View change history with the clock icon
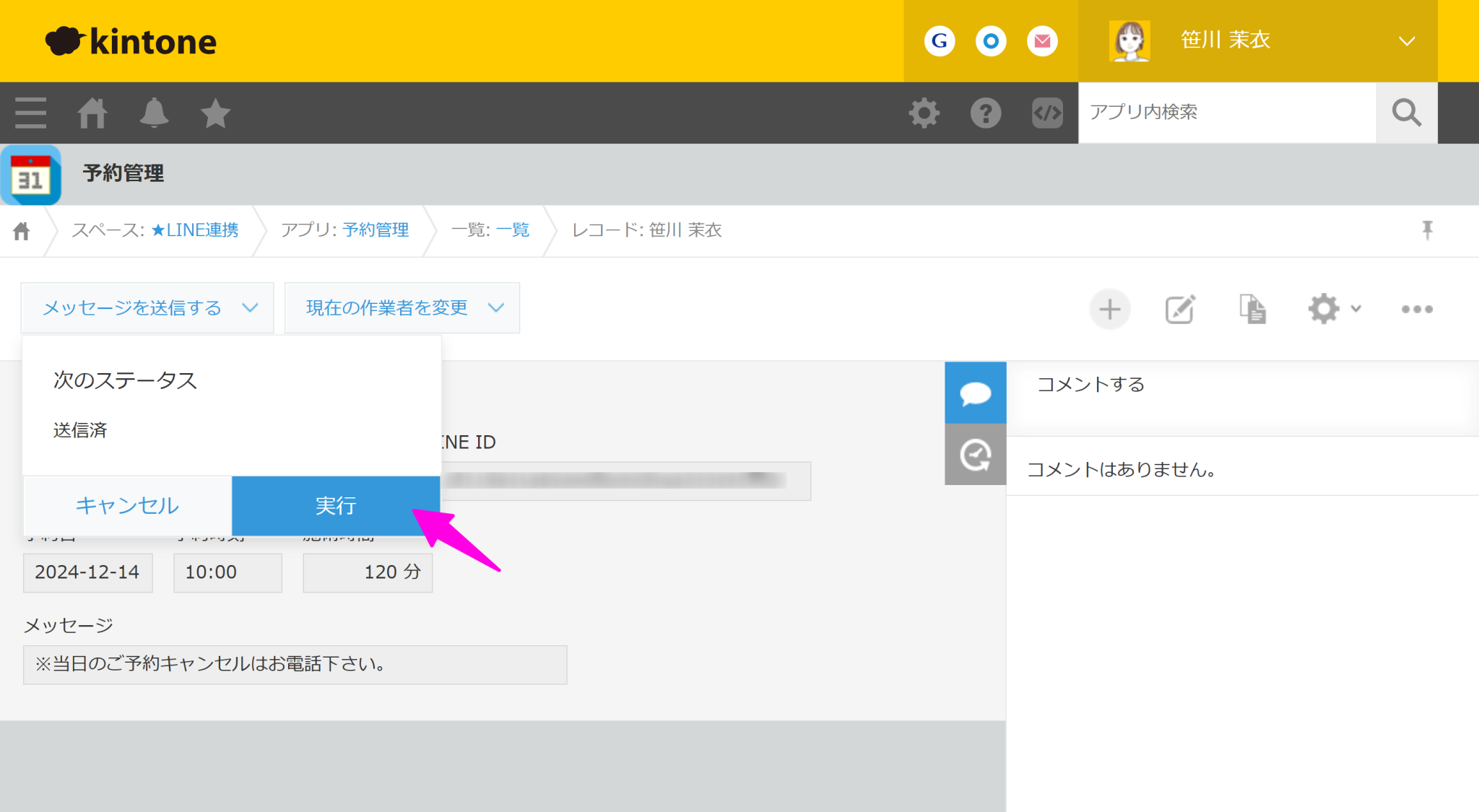This screenshot has height=812, width=1479. [x=975, y=455]
